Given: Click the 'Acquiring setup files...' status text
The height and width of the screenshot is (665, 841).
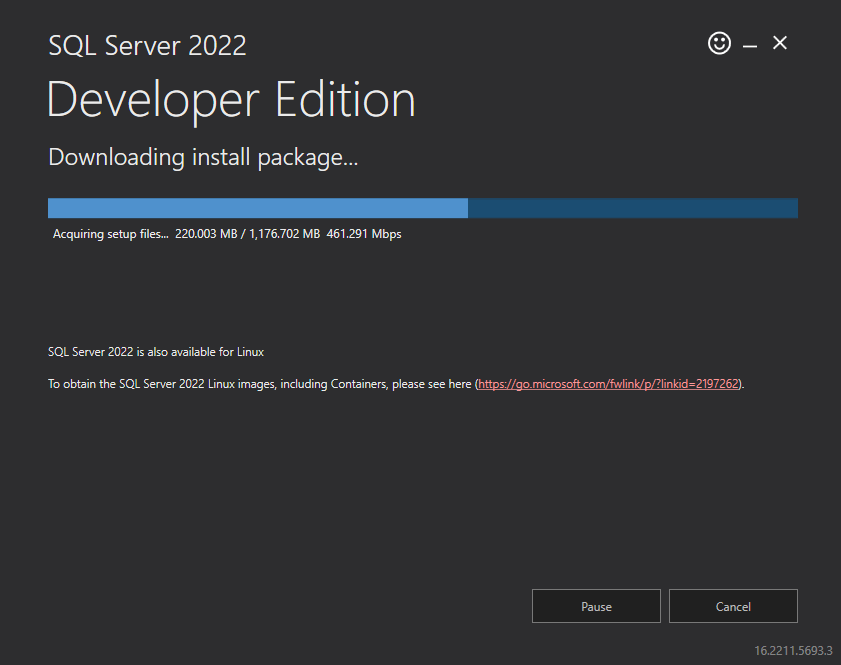Looking at the screenshot, I should click(x=110, y=234).
